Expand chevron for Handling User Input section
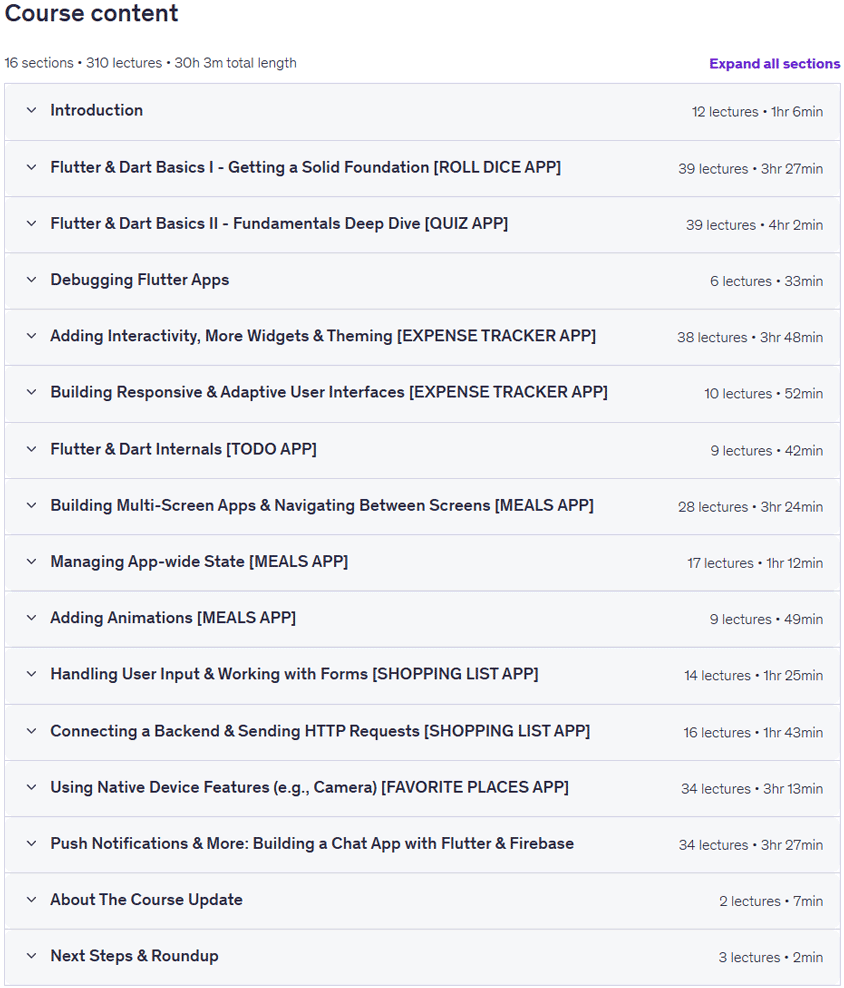Viewport: 844px width, 988px height. [x=32, y=674]
